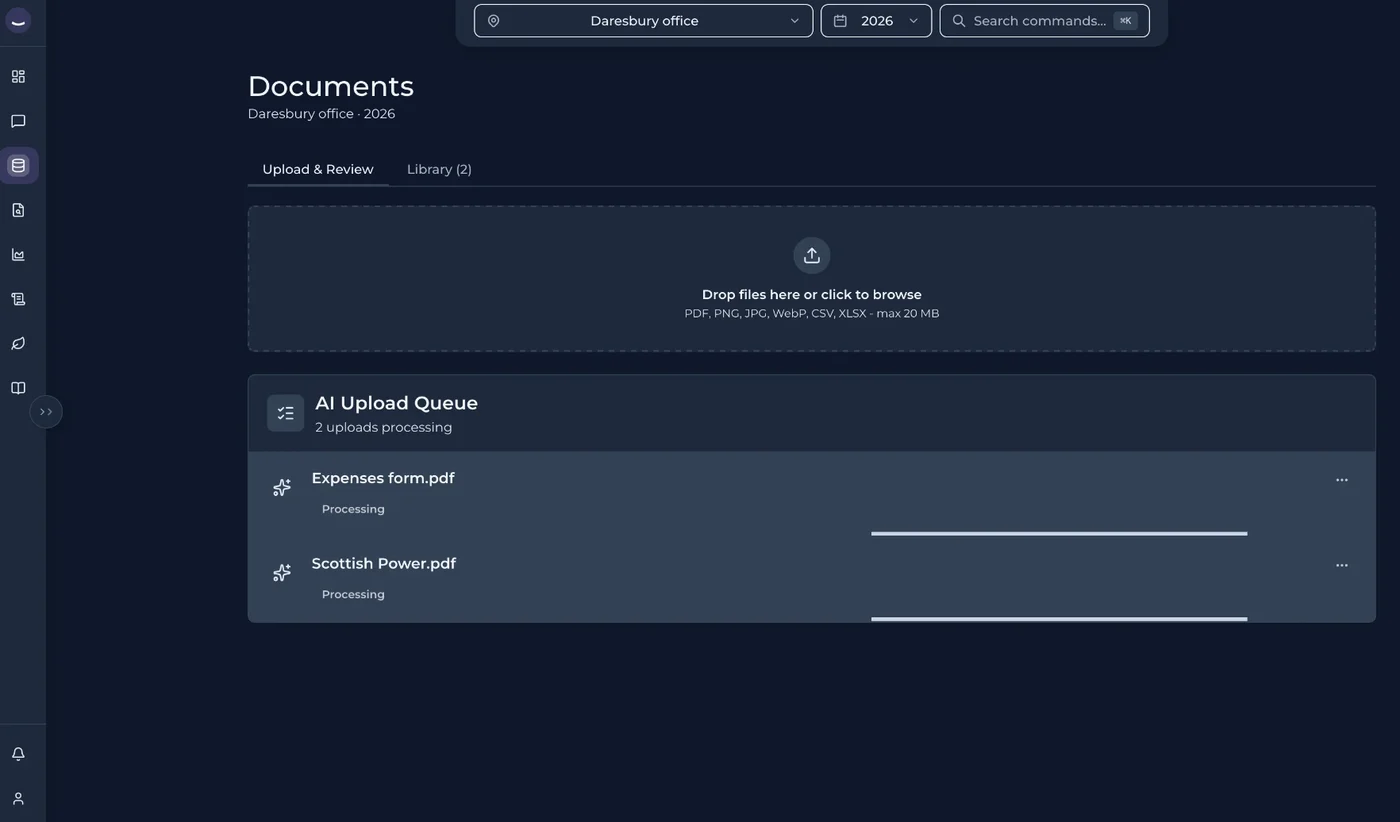Screen dimensions: 1400x822
Task: Open the chat message icon
Action: click(18, 121)
